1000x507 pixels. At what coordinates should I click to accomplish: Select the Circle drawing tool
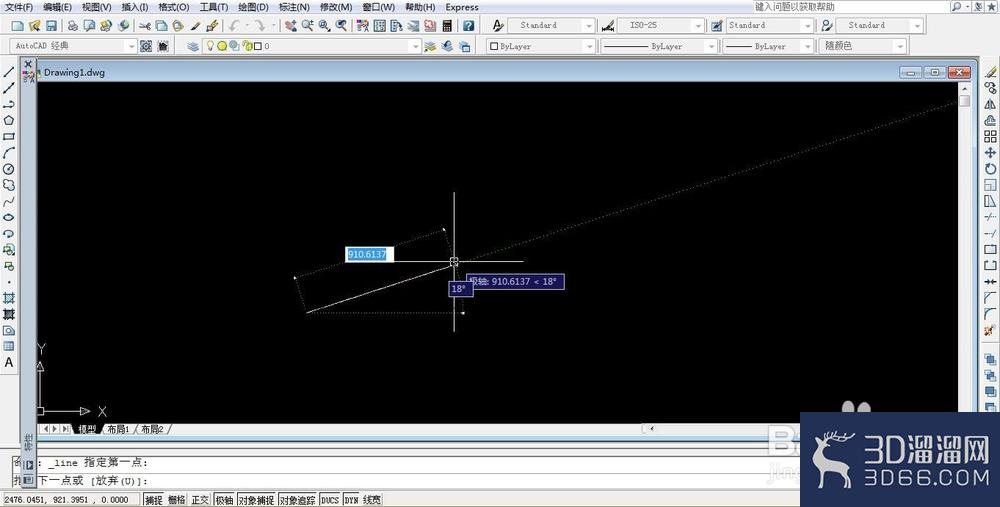click(x=9, y=169)
